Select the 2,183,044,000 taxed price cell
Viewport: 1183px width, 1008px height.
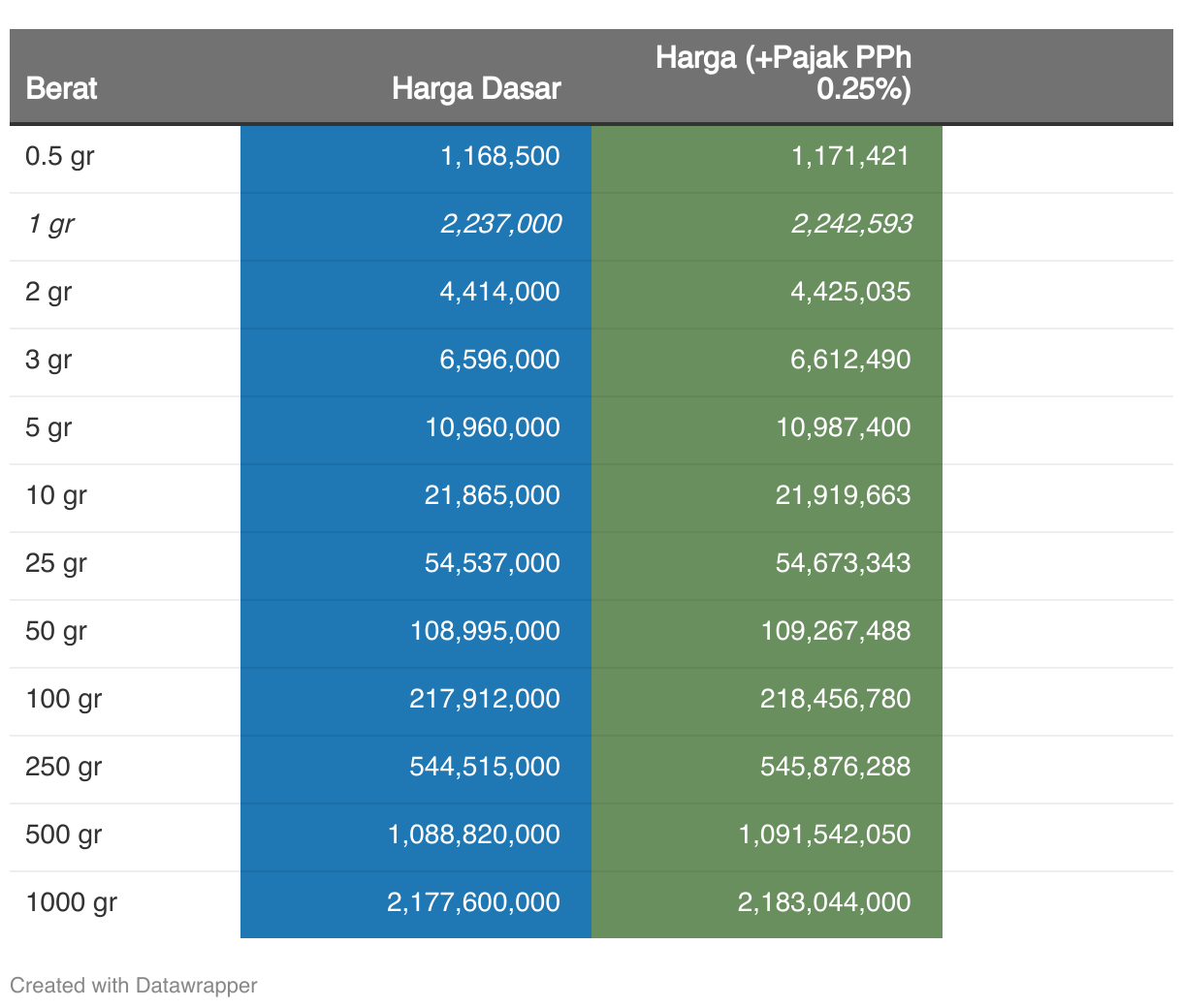(824, 902)
